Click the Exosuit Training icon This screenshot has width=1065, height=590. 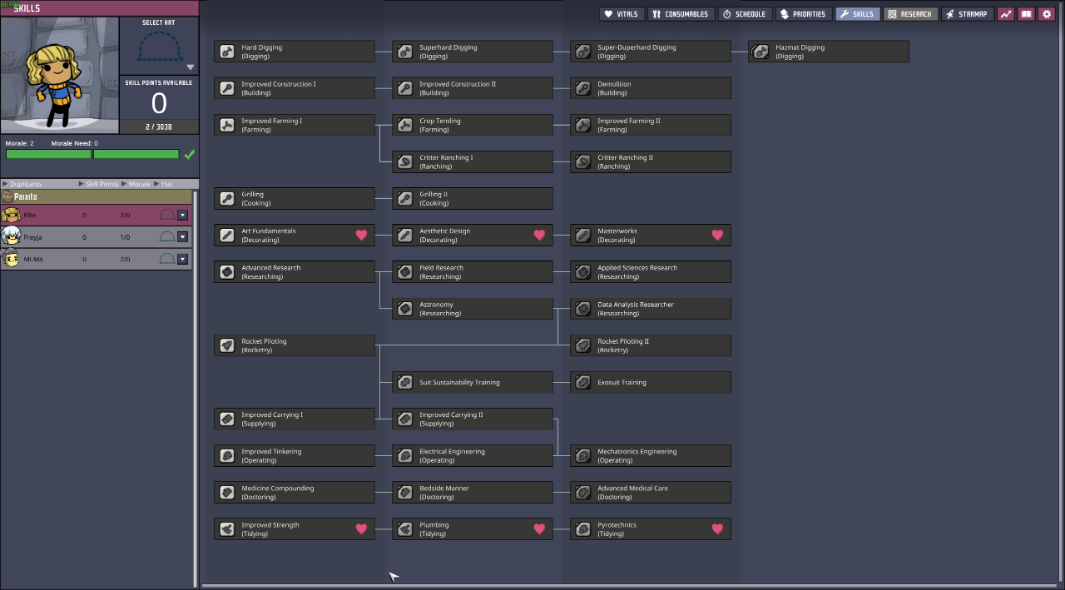583,382
